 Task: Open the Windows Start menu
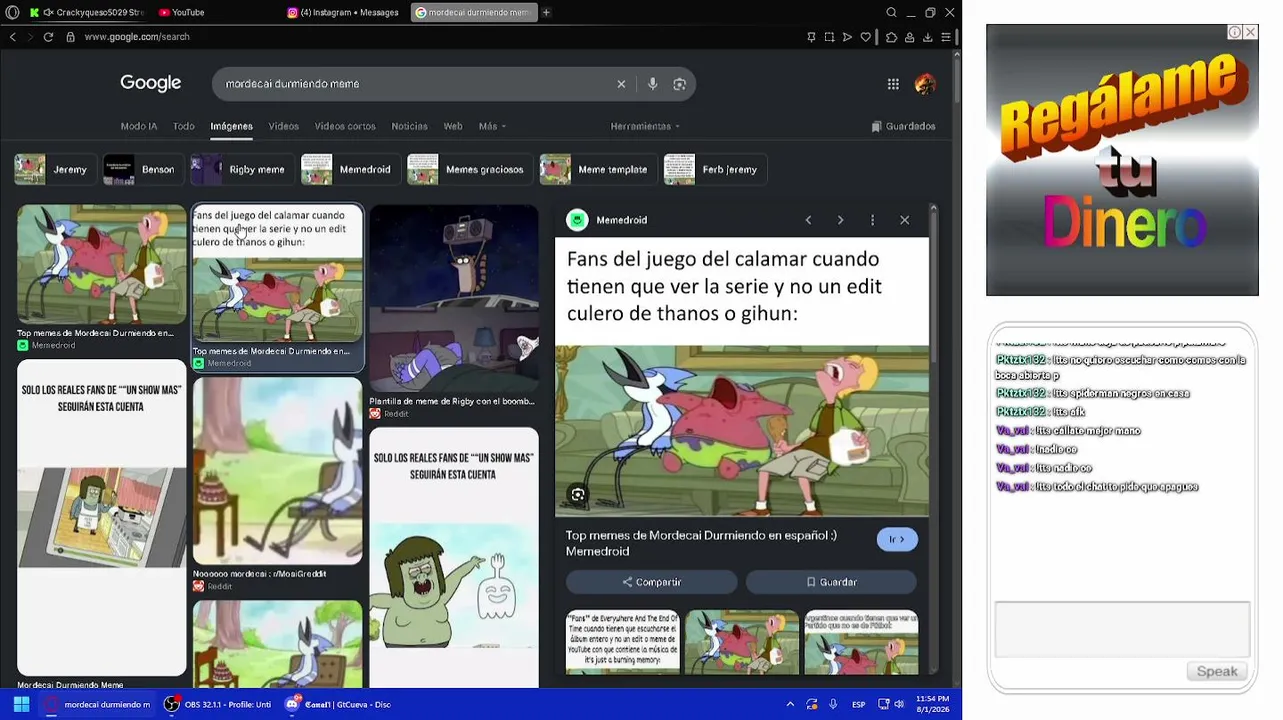click(x=21, y=704)
